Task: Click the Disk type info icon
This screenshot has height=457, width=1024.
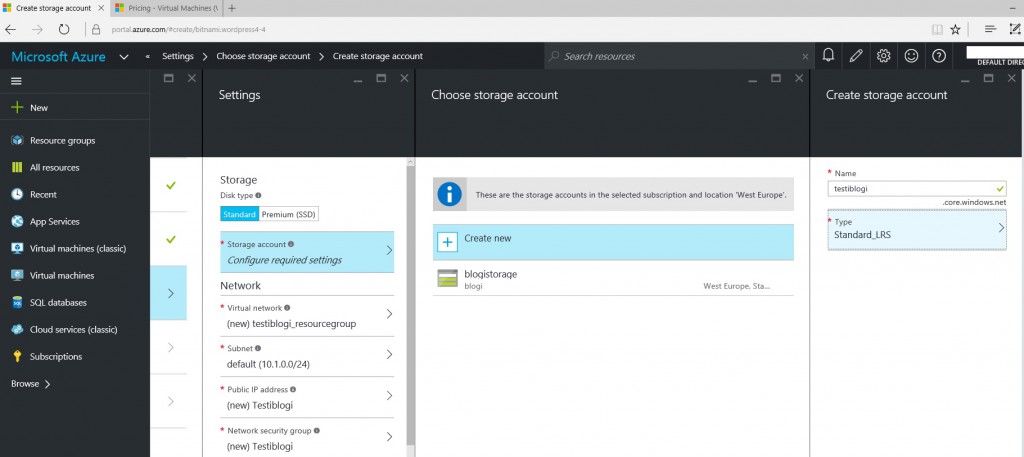Action: (259, 195)
